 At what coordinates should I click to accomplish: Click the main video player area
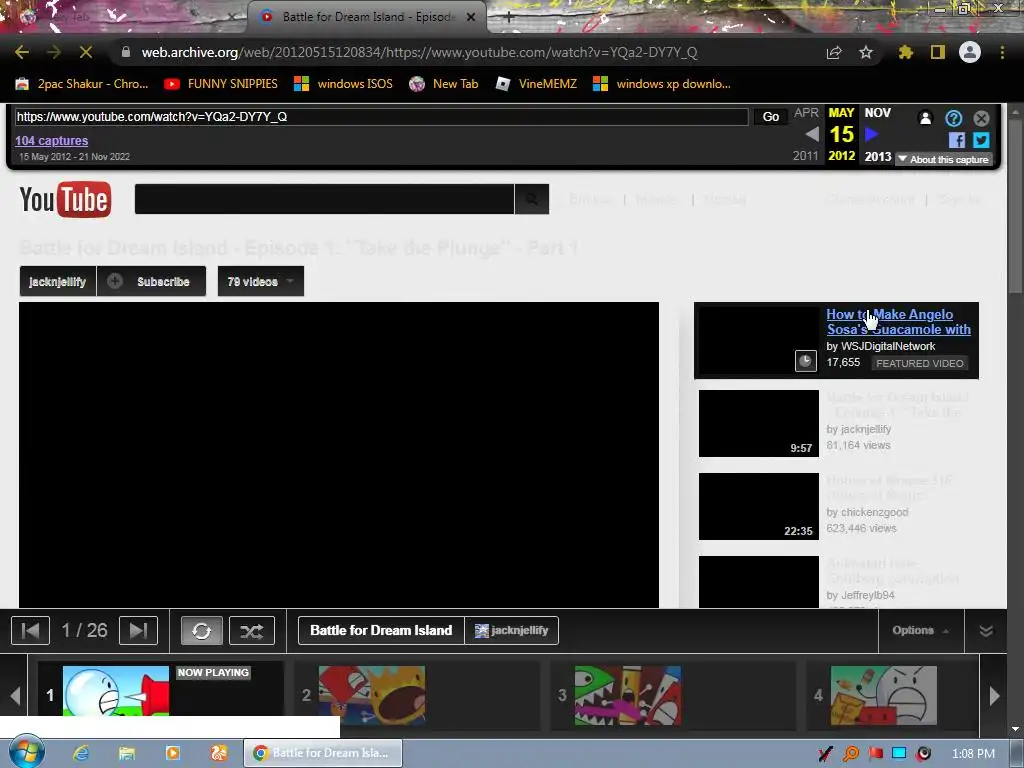(x=339, y=455)
